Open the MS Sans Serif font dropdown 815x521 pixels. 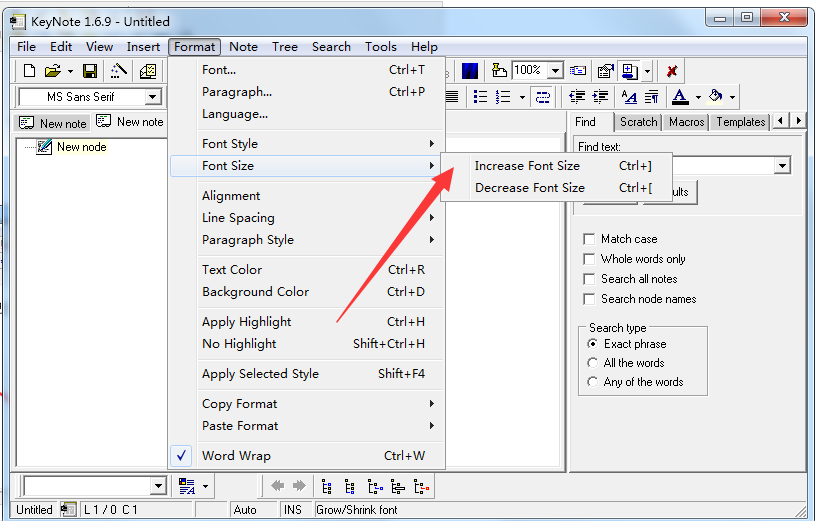[x=152, y=97]
